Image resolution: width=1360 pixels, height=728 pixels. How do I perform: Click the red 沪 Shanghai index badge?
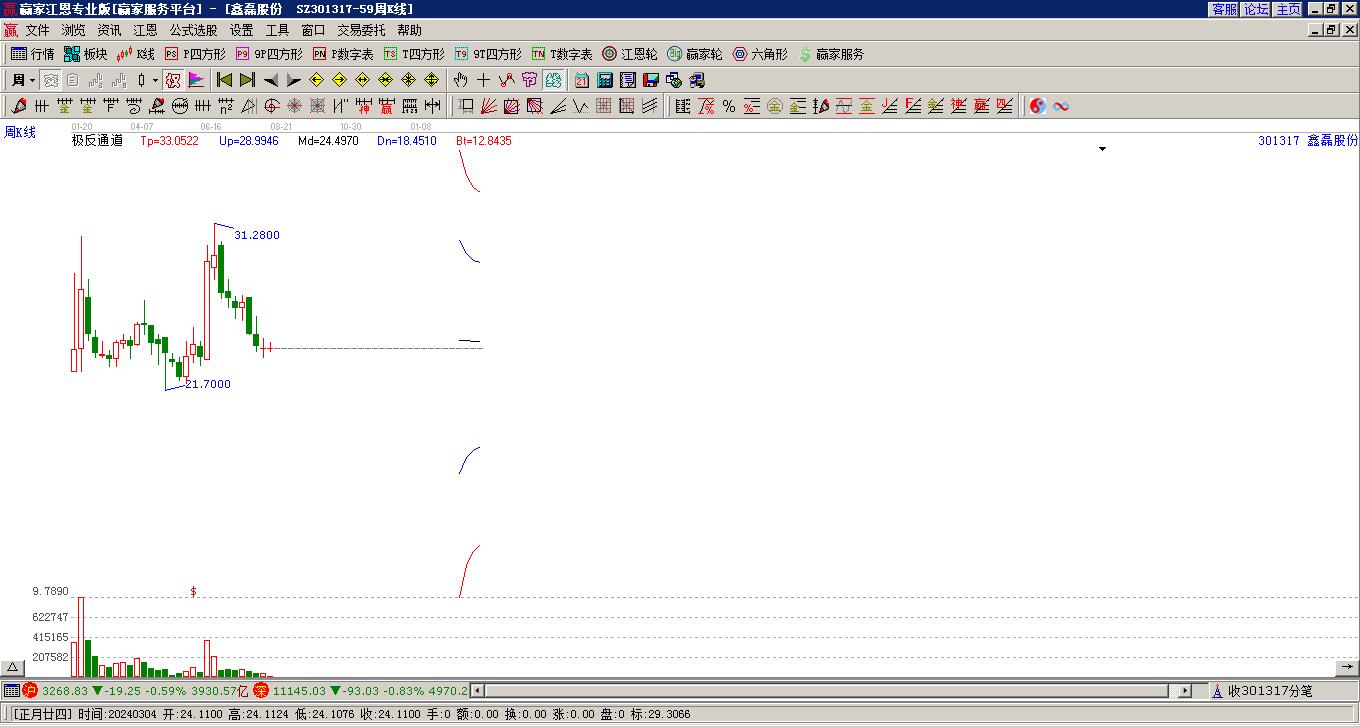pos(30,691)
